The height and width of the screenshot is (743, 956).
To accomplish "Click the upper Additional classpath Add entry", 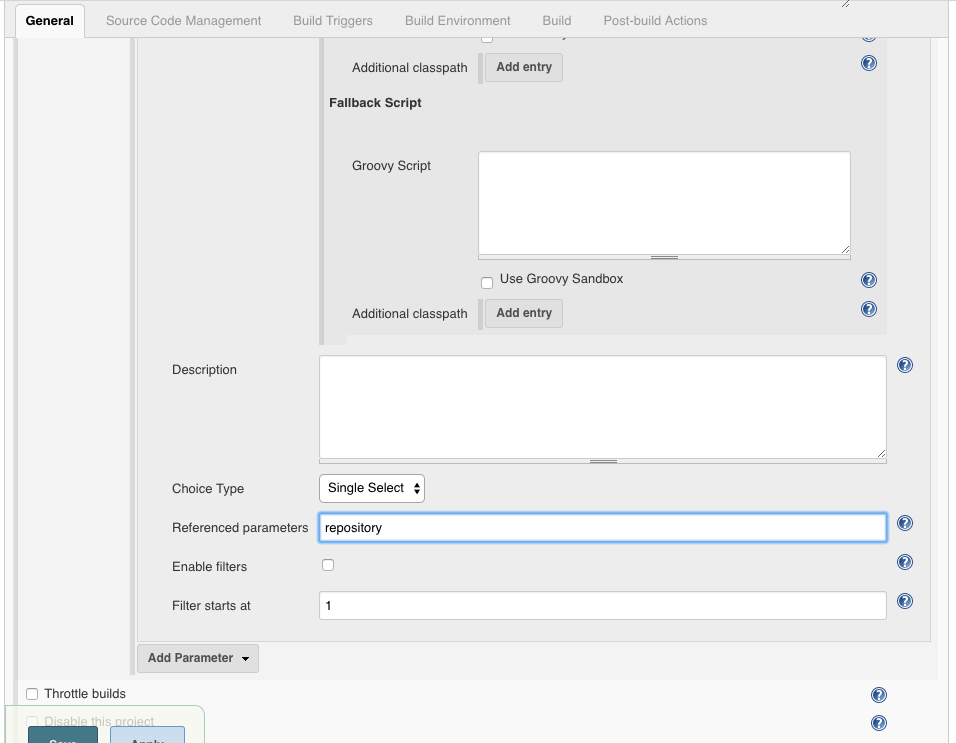I will pos(524,67).
